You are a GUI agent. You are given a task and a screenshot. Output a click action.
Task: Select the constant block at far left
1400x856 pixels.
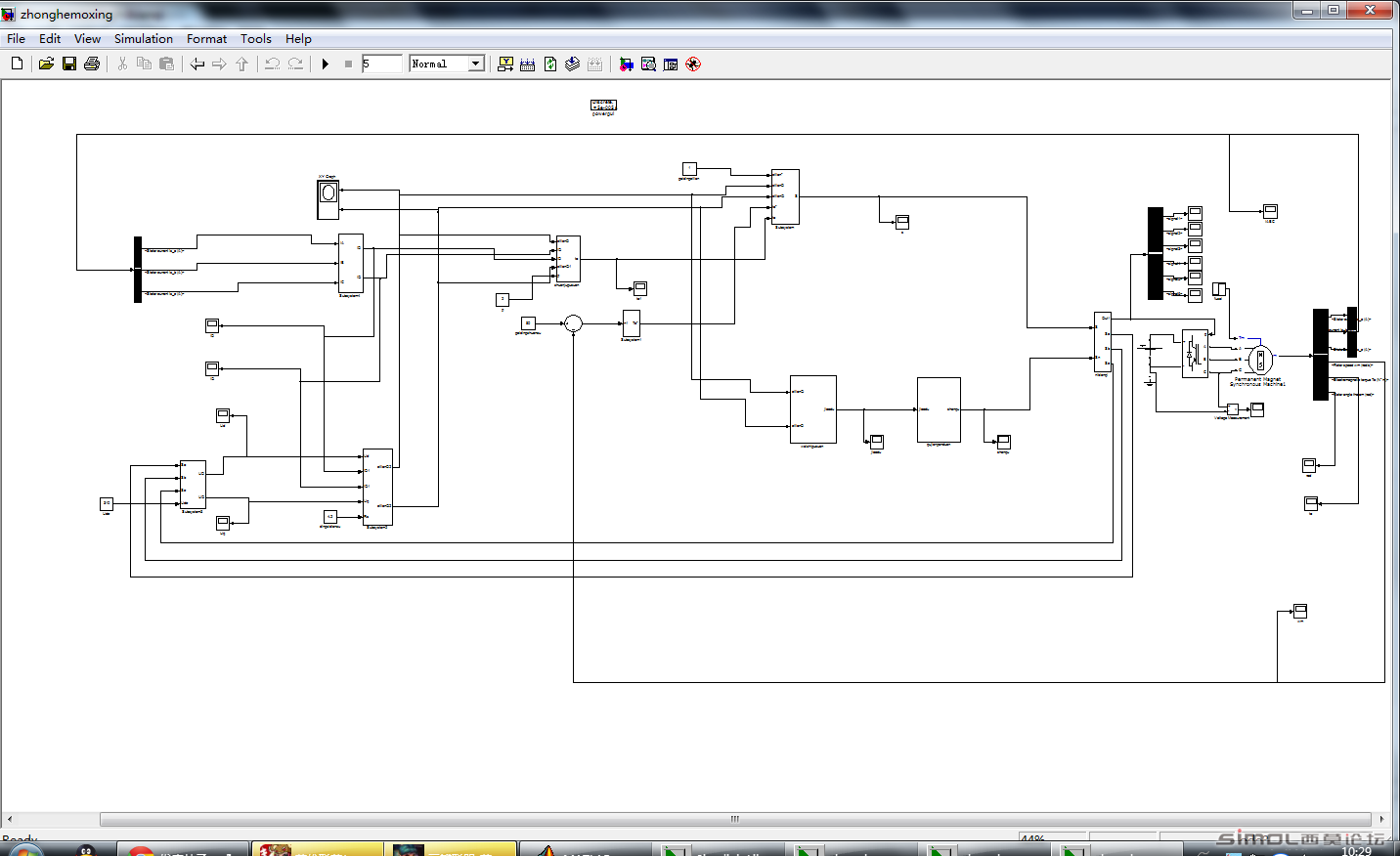107,503
